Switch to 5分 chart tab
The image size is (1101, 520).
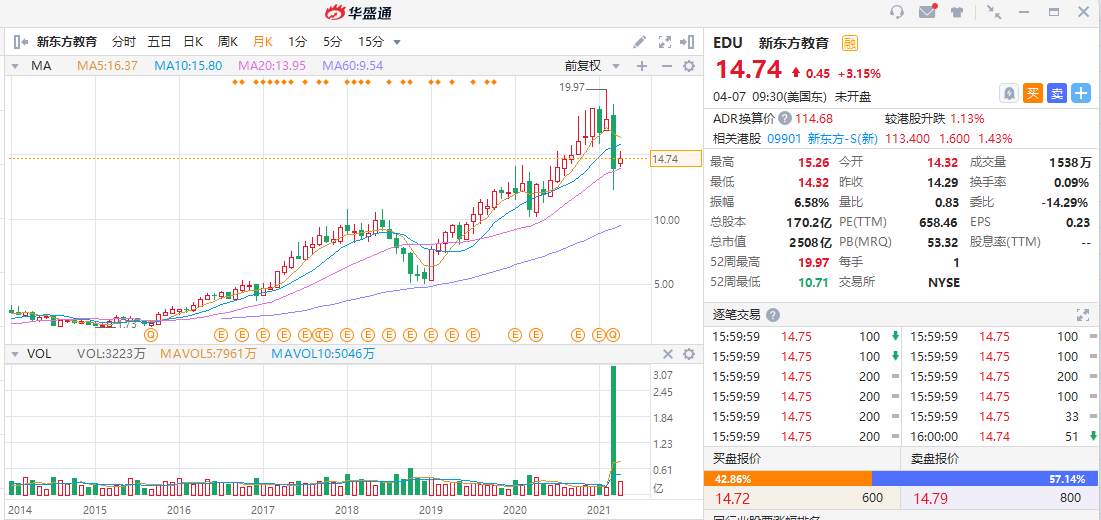[x=333, y=42]
